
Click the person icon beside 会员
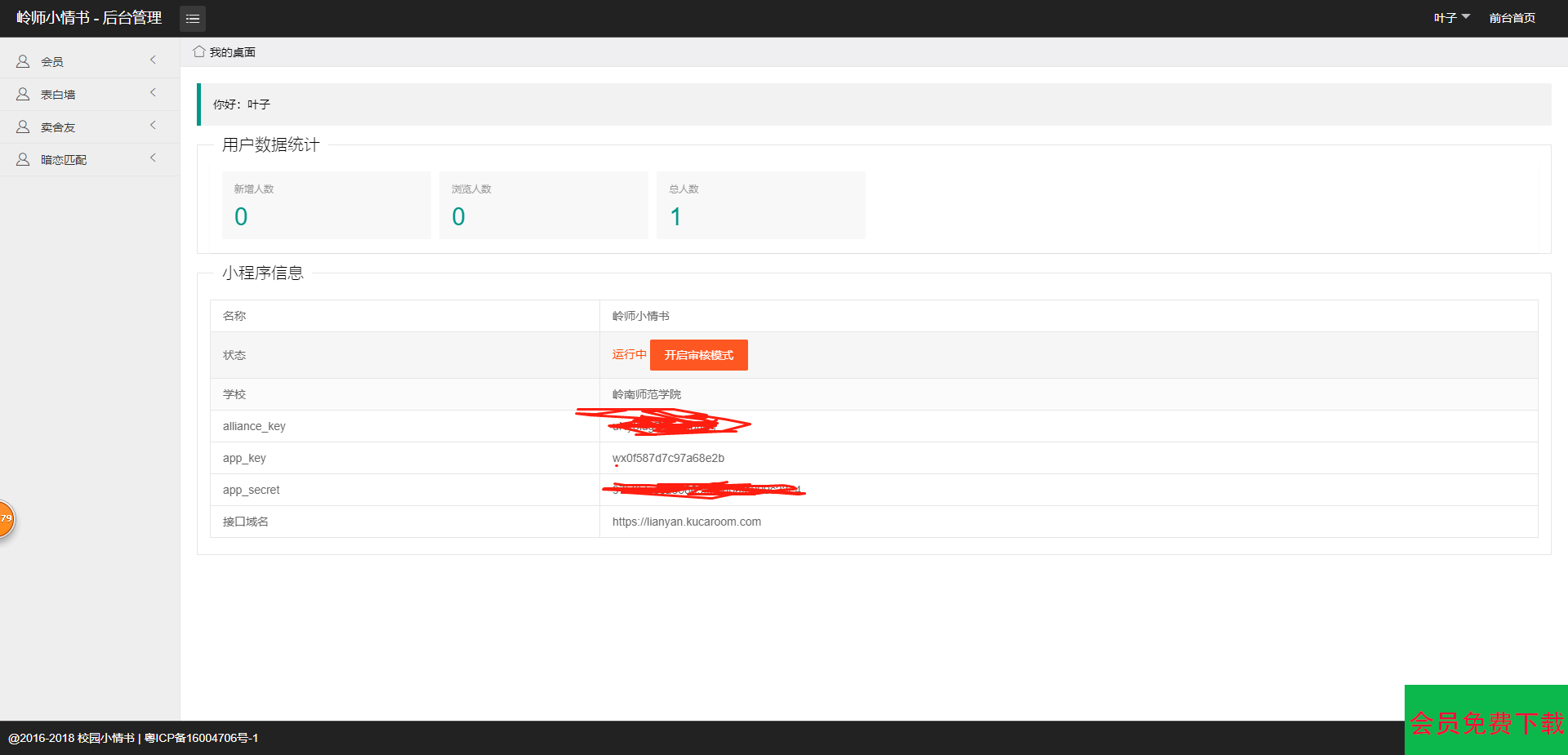(x=23, y=61)
